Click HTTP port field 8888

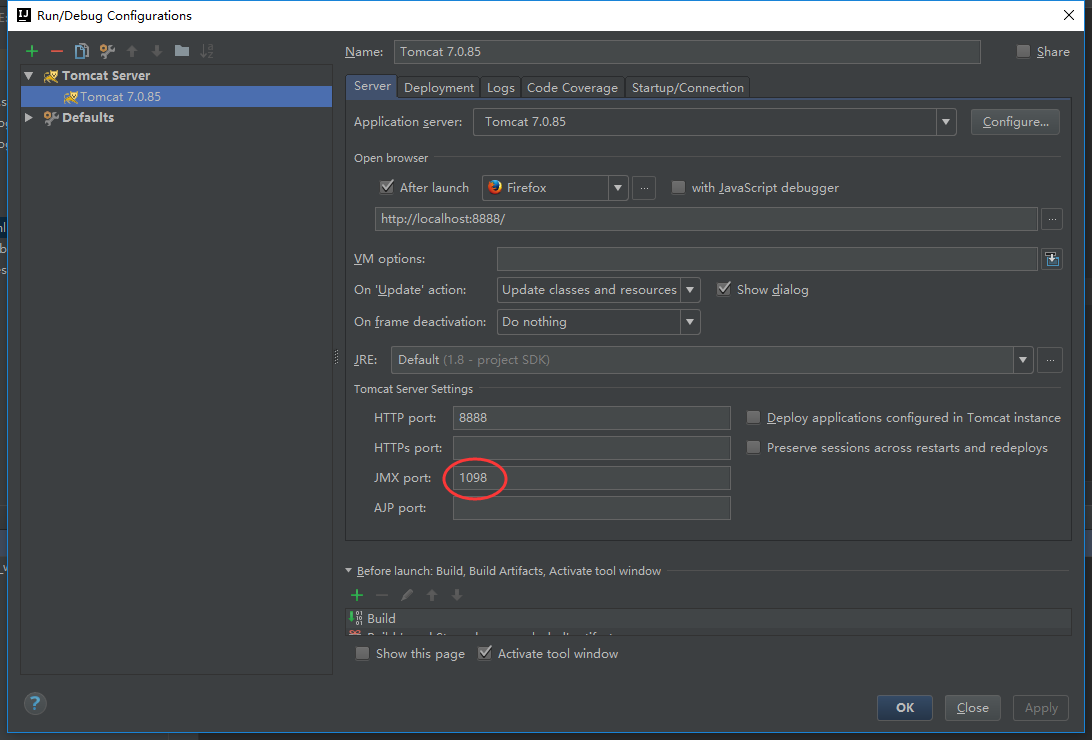[591, 418]
